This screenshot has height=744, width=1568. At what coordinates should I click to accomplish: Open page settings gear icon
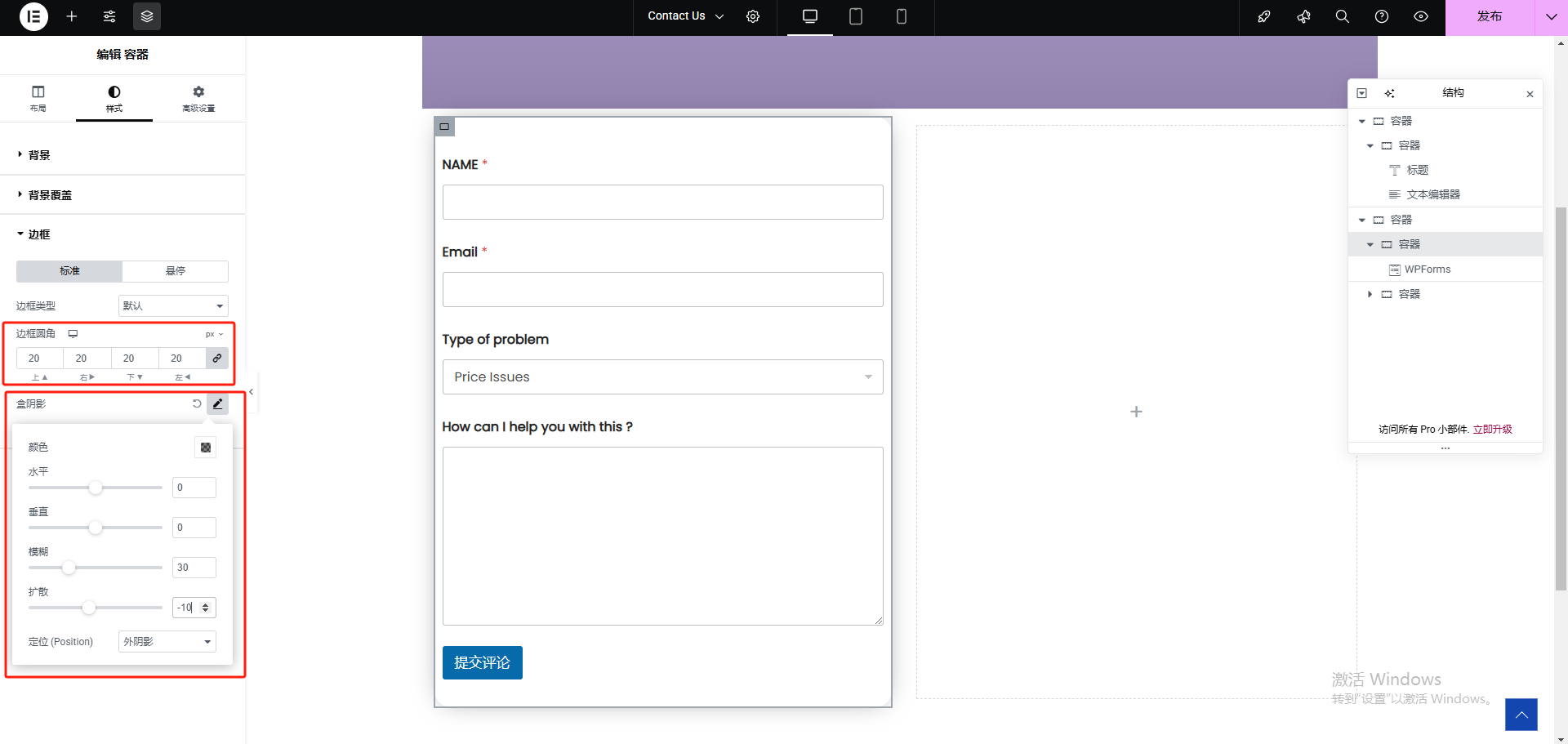[753, 16]
